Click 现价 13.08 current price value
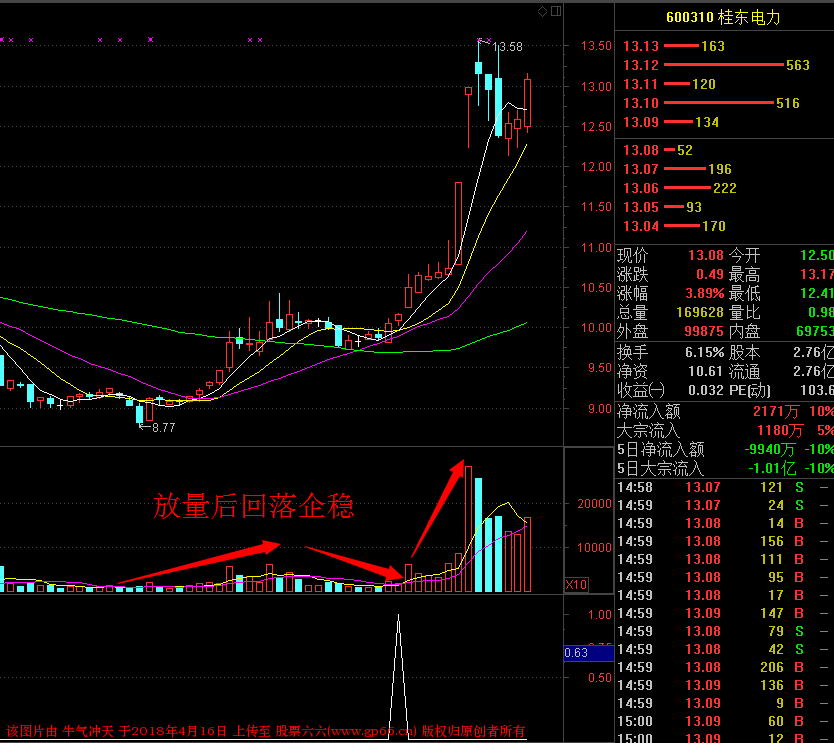 click(706, 254)
